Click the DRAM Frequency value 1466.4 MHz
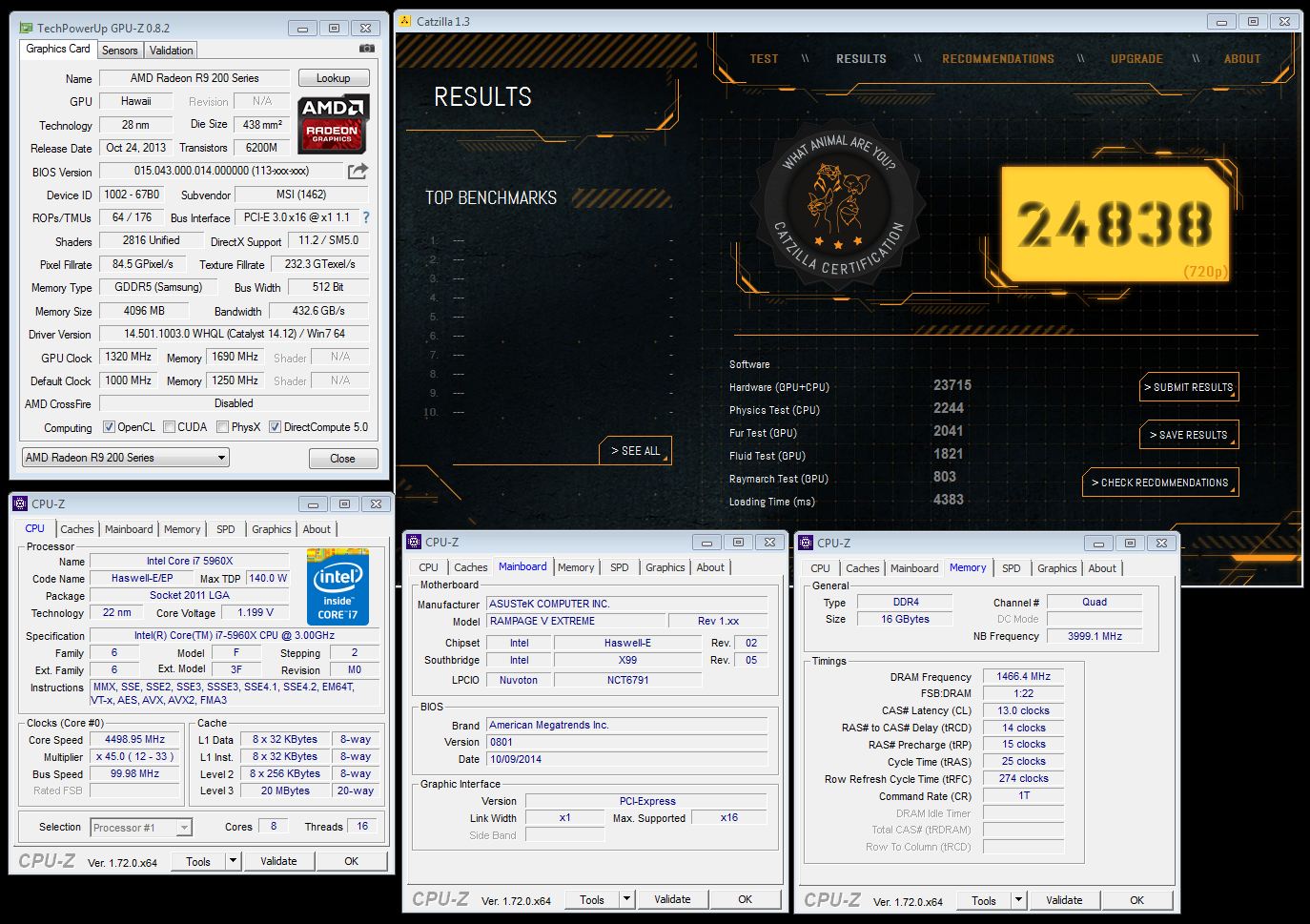Viewport: 1310px width, 924px height. pyautogui.click(x=1023, y=676)
